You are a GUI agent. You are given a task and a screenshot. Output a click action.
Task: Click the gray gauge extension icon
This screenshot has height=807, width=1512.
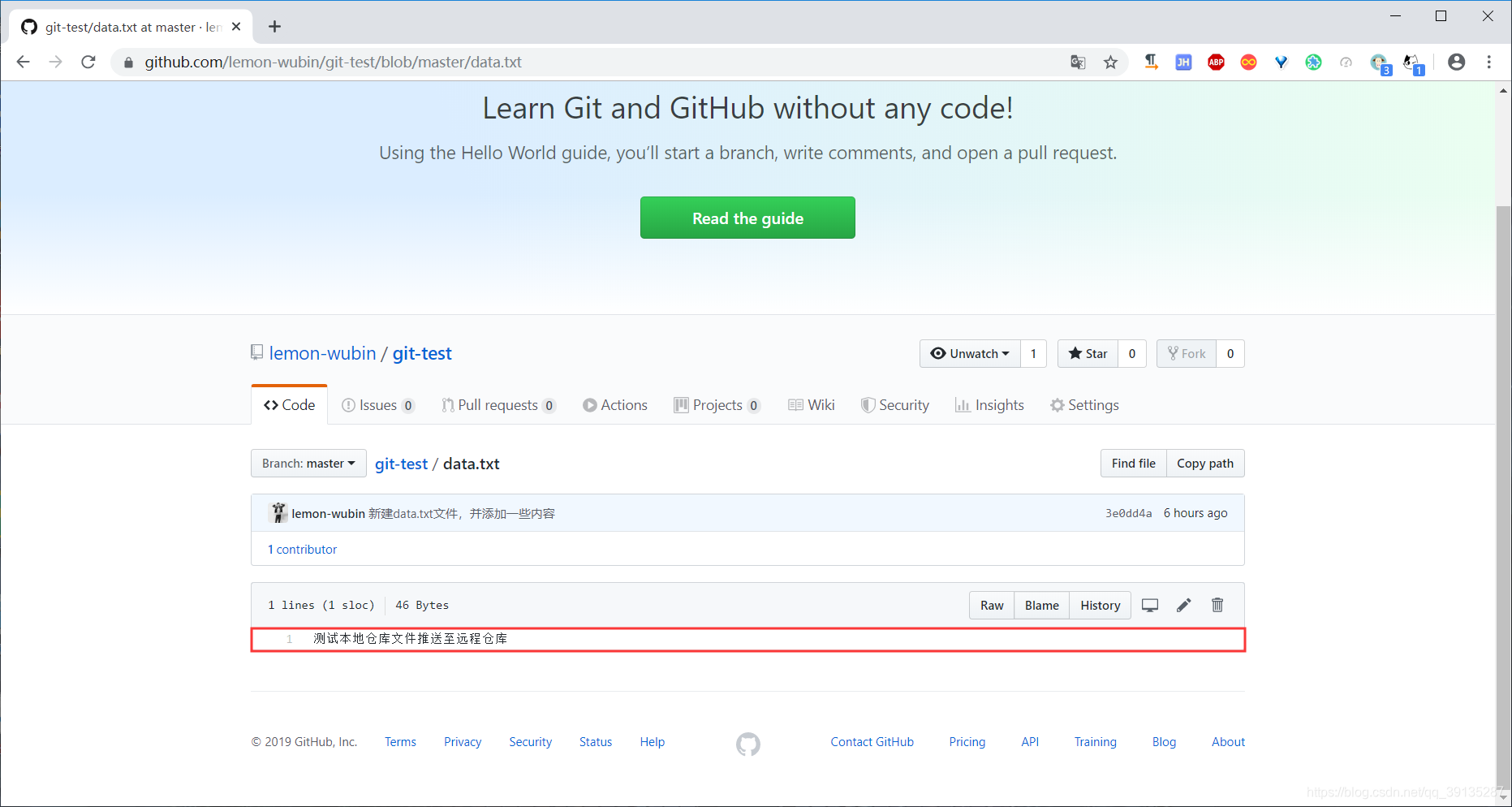coord(1346,62)
